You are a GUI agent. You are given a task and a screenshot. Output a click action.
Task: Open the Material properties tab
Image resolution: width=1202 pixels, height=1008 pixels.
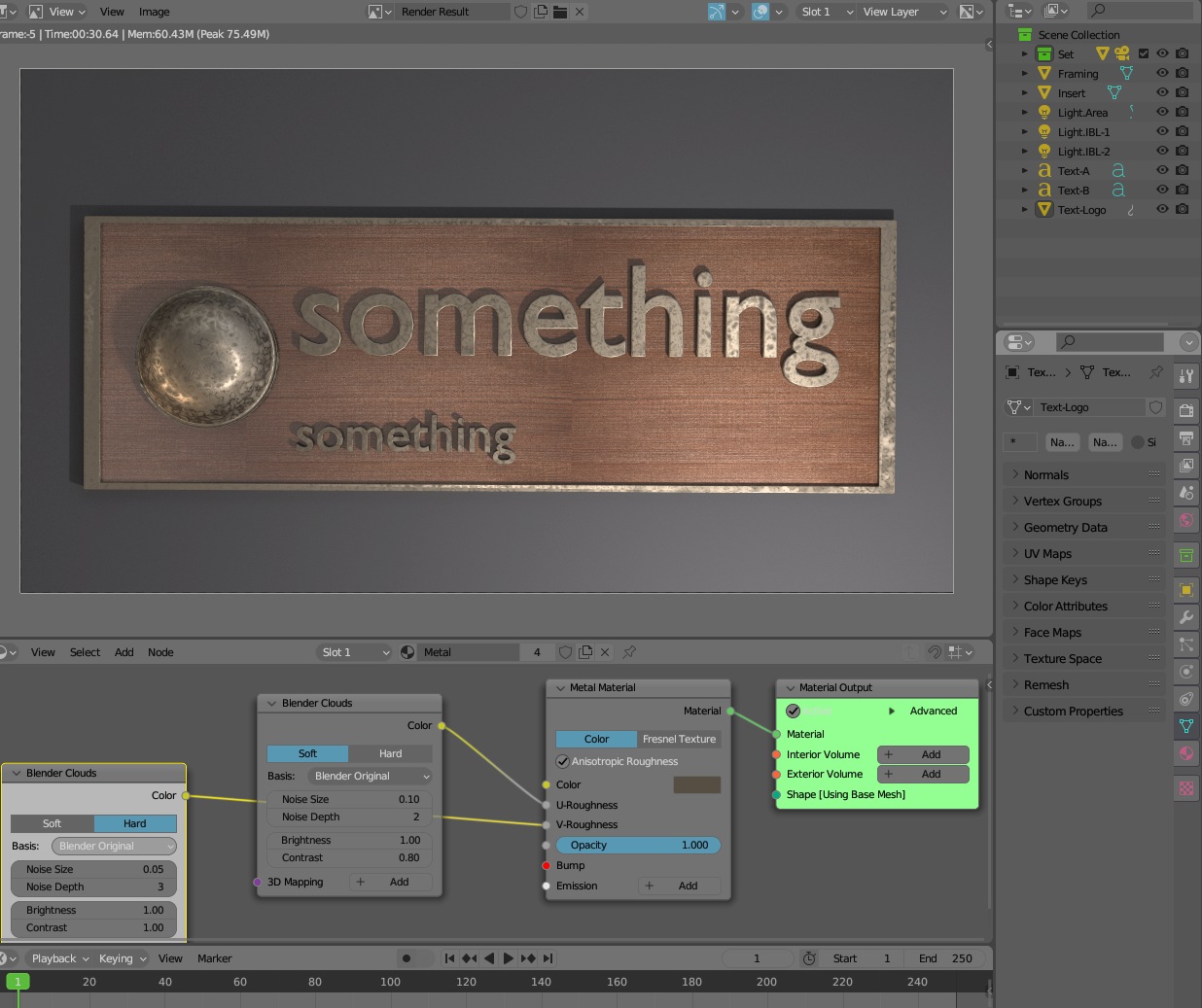[x=1185, y=753]
